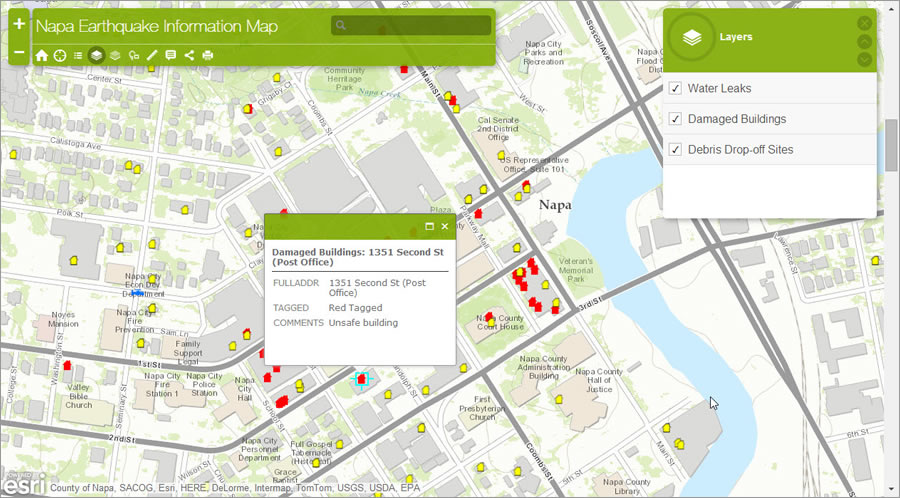The height and width of the screenshot is (498, 900).
Task: Uncheck the Damaged Buildings layer
Action: tap(676, 119)
